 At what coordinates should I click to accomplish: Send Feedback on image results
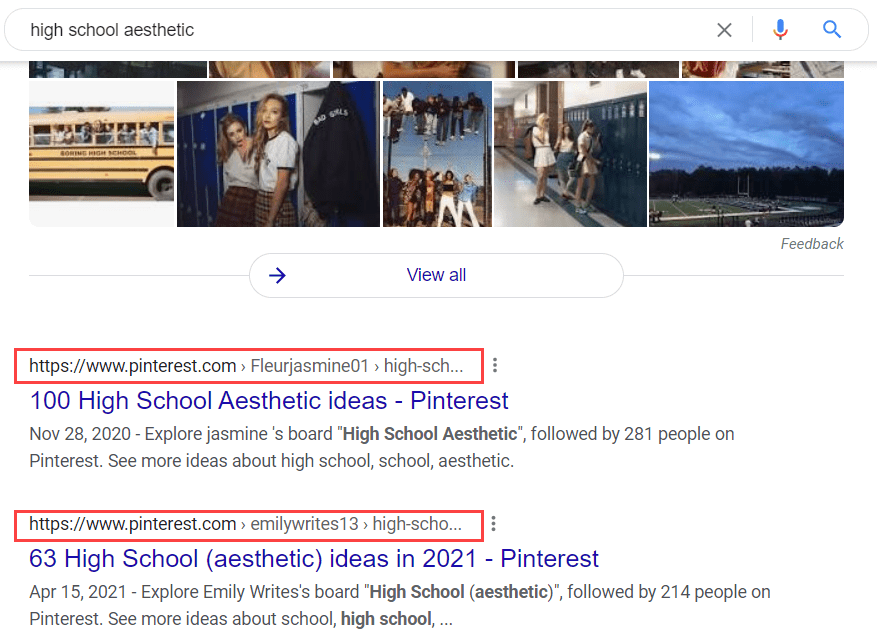812,244
